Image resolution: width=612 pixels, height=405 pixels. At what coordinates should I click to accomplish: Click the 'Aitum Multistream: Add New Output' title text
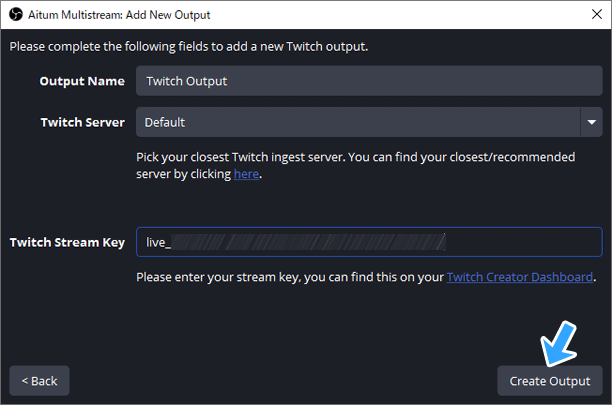[x=119, y=15]
